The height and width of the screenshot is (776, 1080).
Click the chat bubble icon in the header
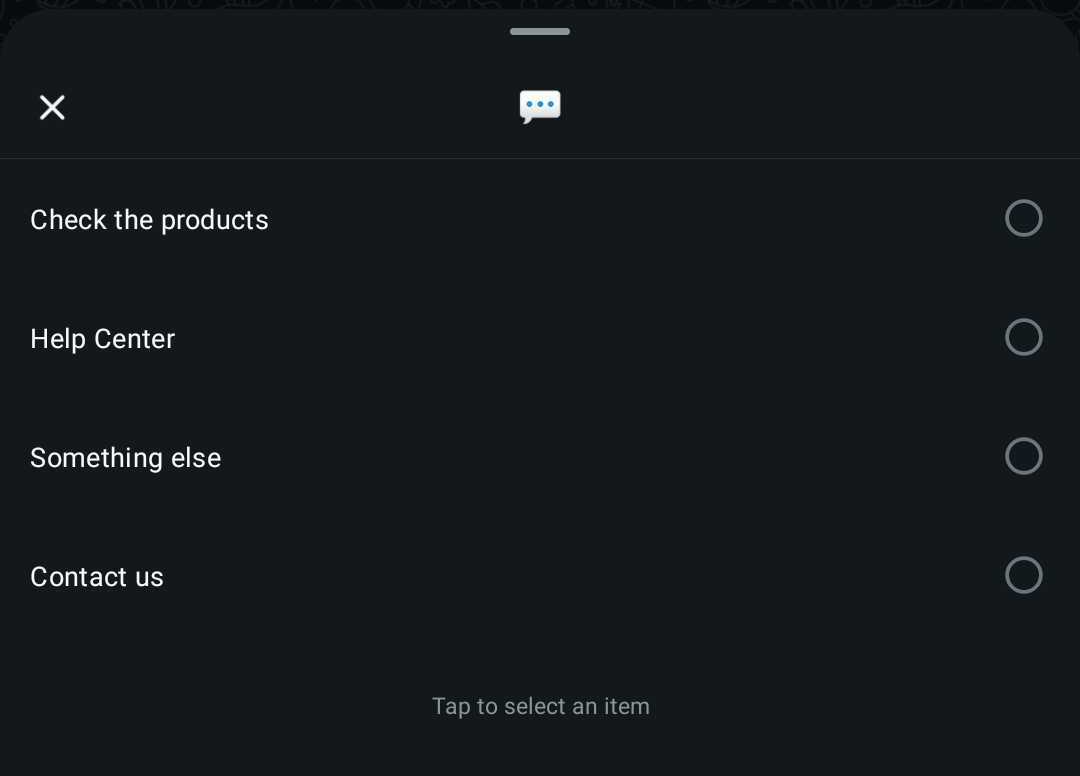pyautogui.click(x=540, y=106)
